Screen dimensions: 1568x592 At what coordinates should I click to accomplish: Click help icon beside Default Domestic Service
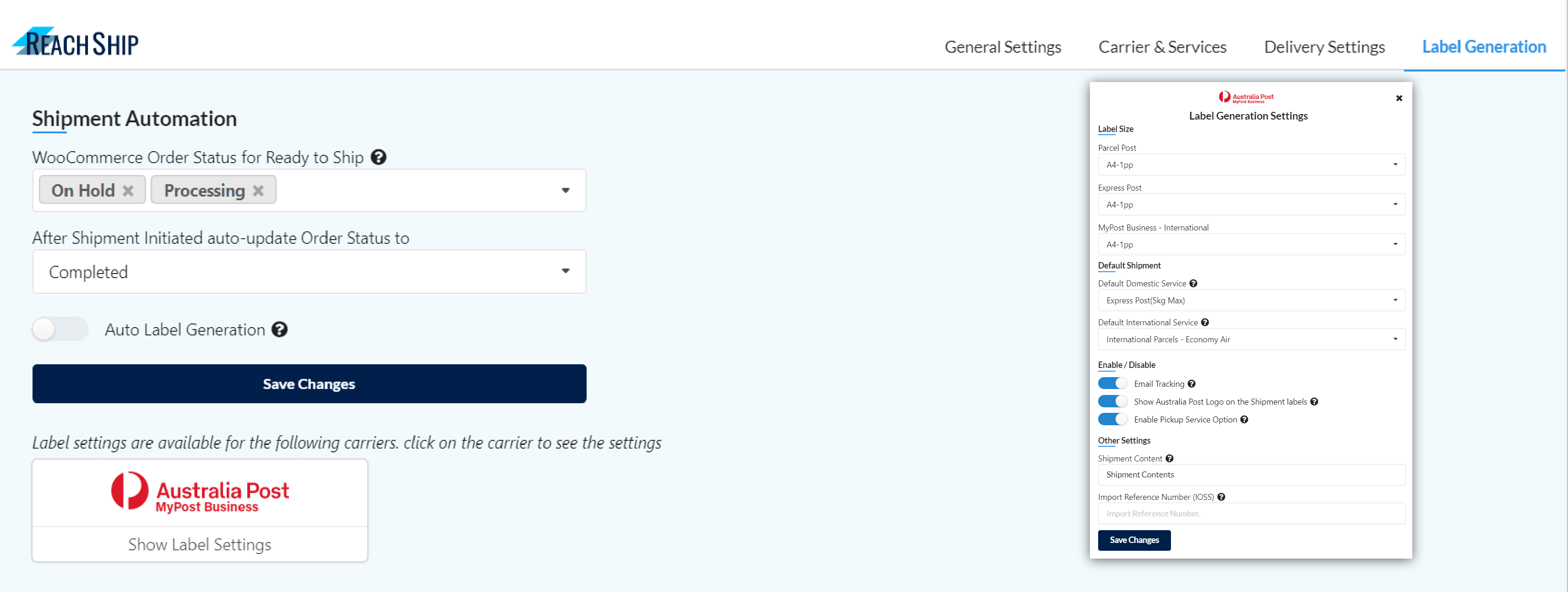(x=1193, y=283)
